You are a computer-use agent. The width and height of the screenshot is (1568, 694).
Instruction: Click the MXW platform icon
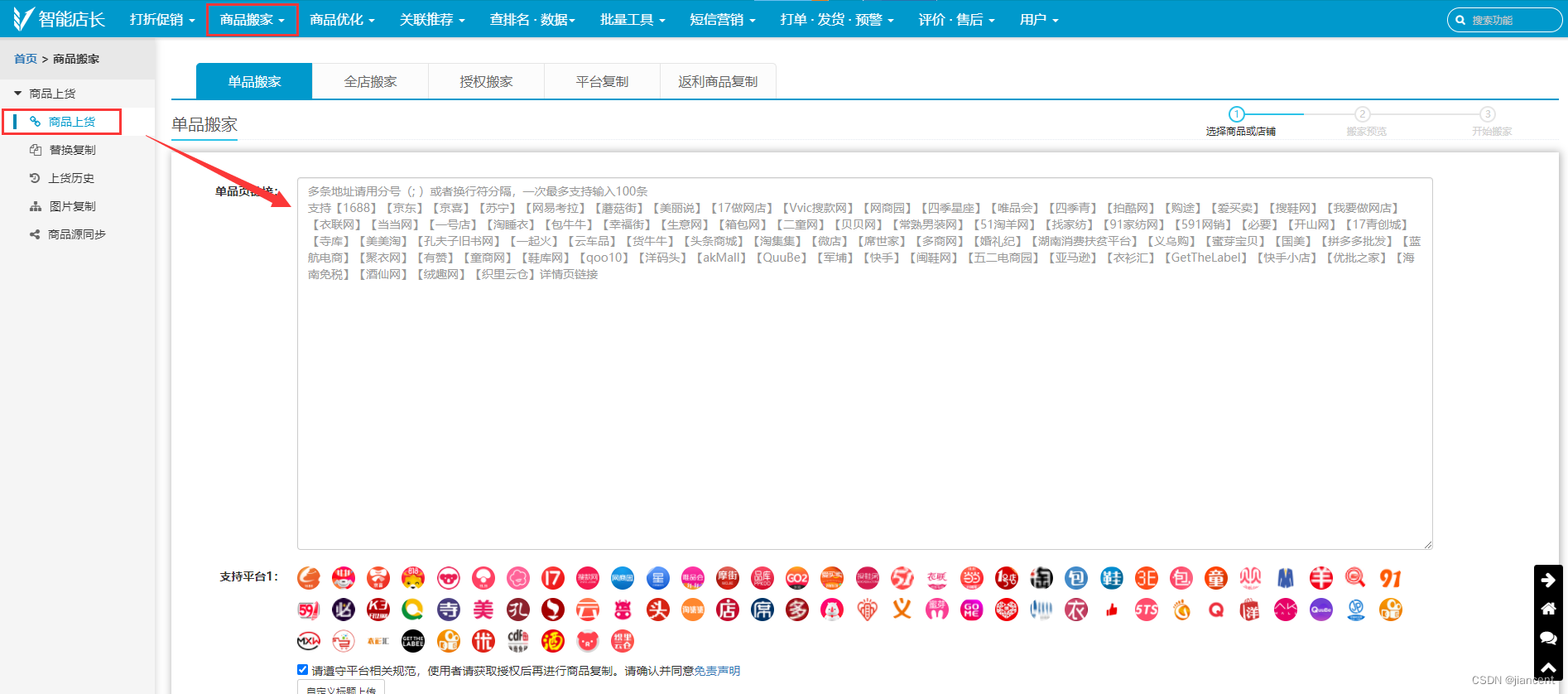[x=309, y=641]
